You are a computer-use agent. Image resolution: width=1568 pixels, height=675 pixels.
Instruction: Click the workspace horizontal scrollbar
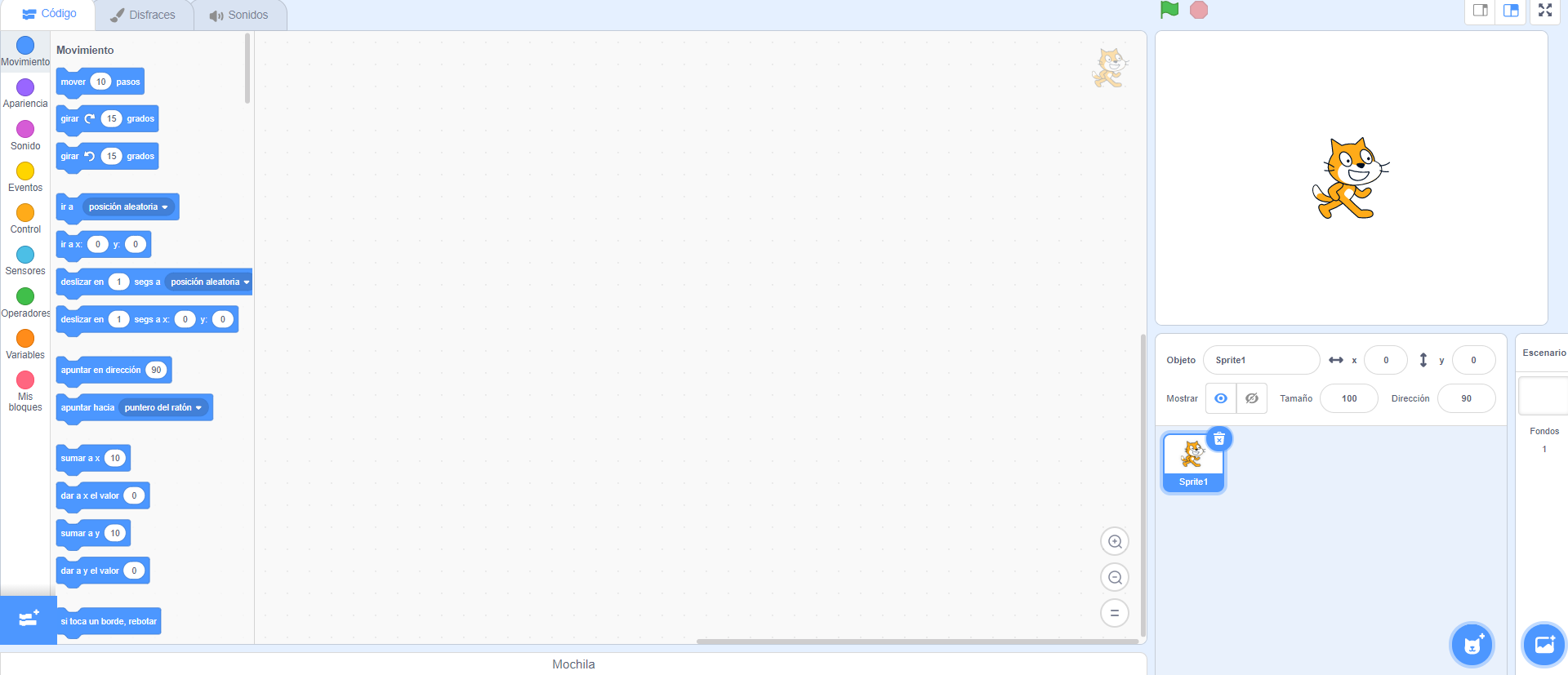click(x=917, y=642)
